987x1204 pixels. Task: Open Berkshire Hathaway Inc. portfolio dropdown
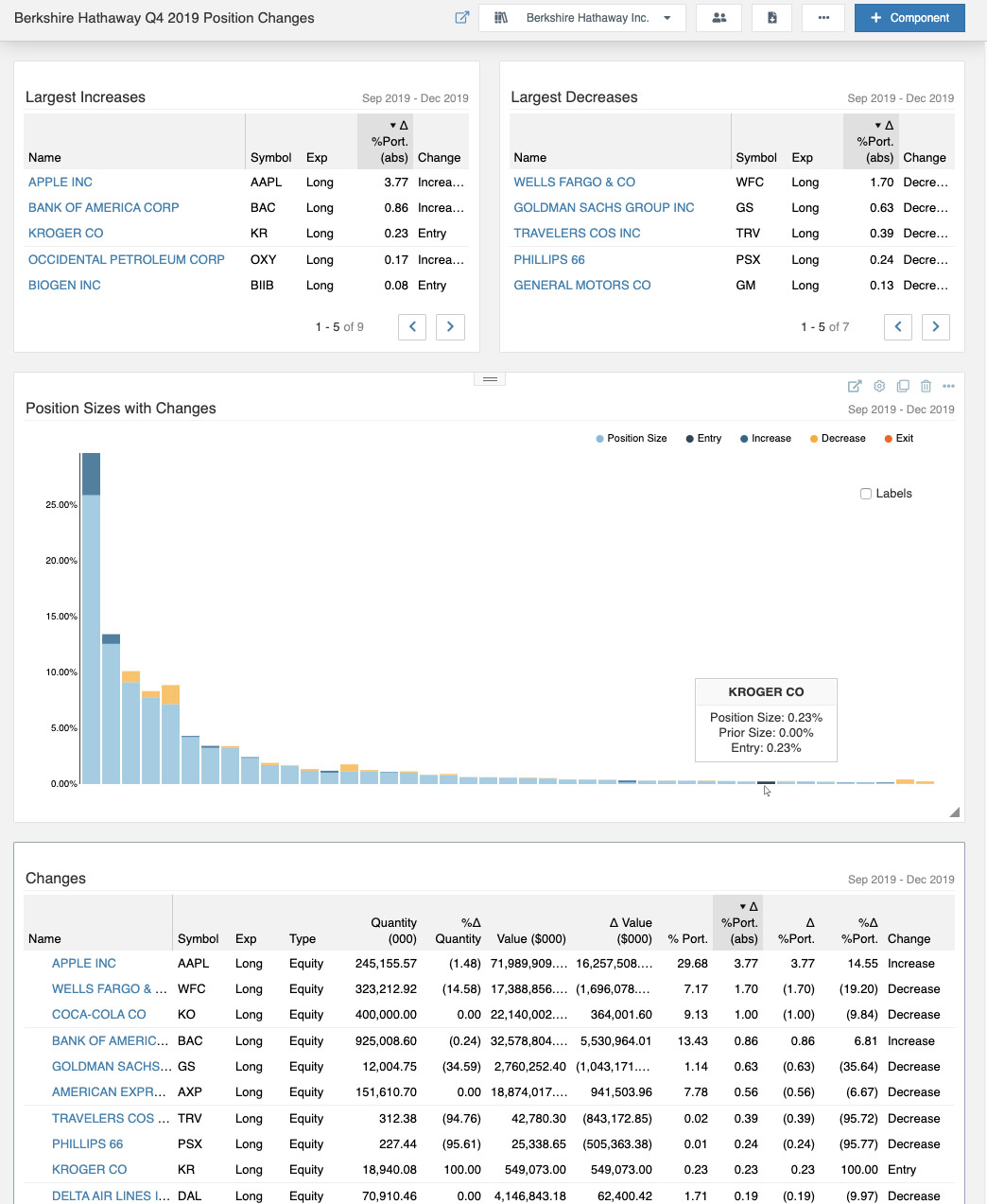582,18
